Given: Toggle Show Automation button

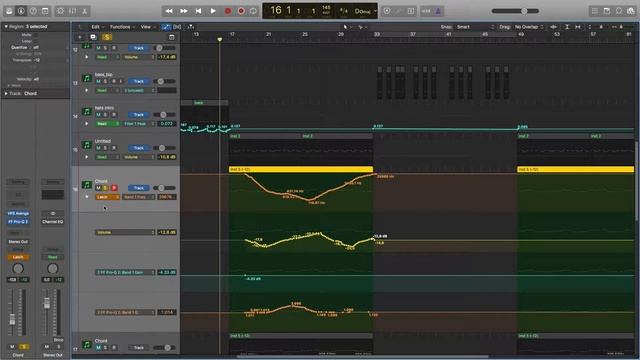Looking at the screenshot, I should [x=166, y=27].
